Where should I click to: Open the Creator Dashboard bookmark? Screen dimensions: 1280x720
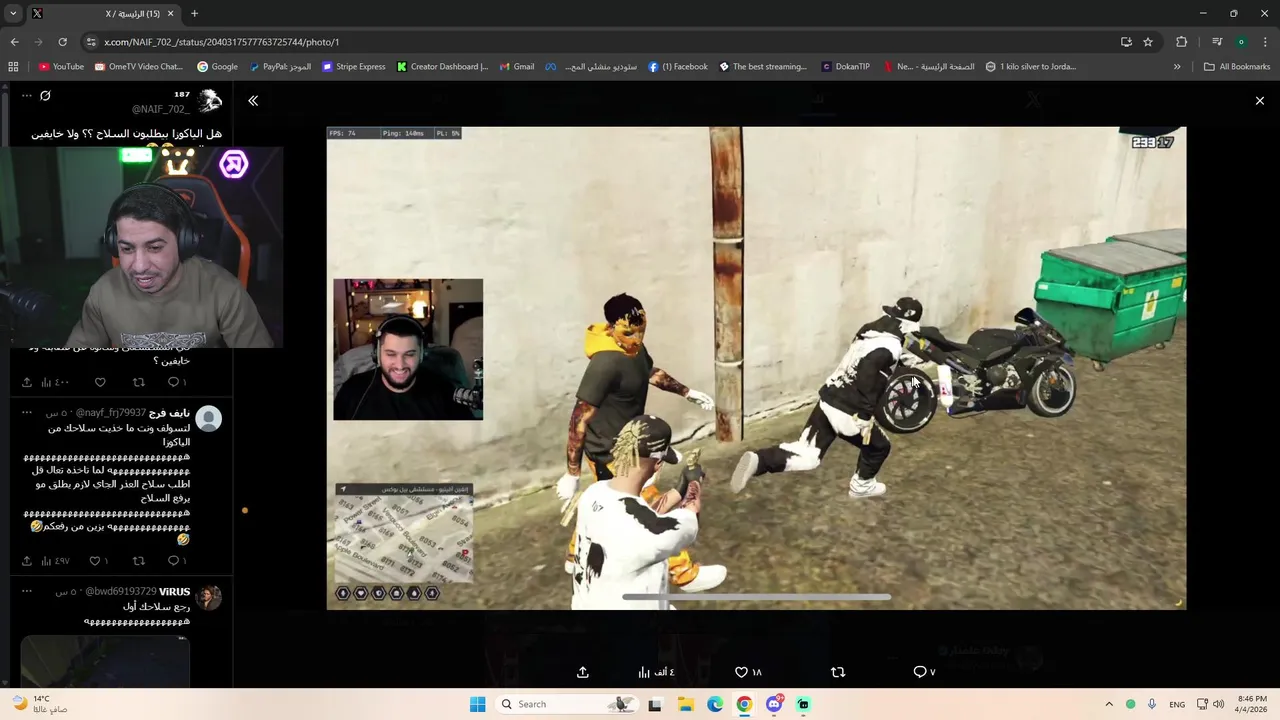point(442,67)
